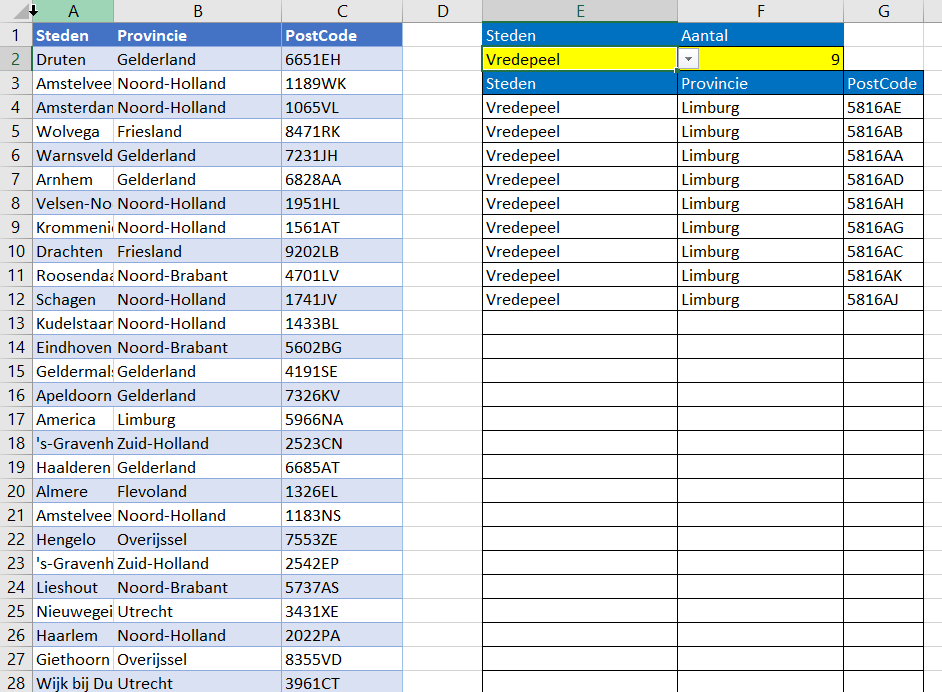Select the Flevoland cell
This screenshot has height=692, width=942.
point(198,491)
